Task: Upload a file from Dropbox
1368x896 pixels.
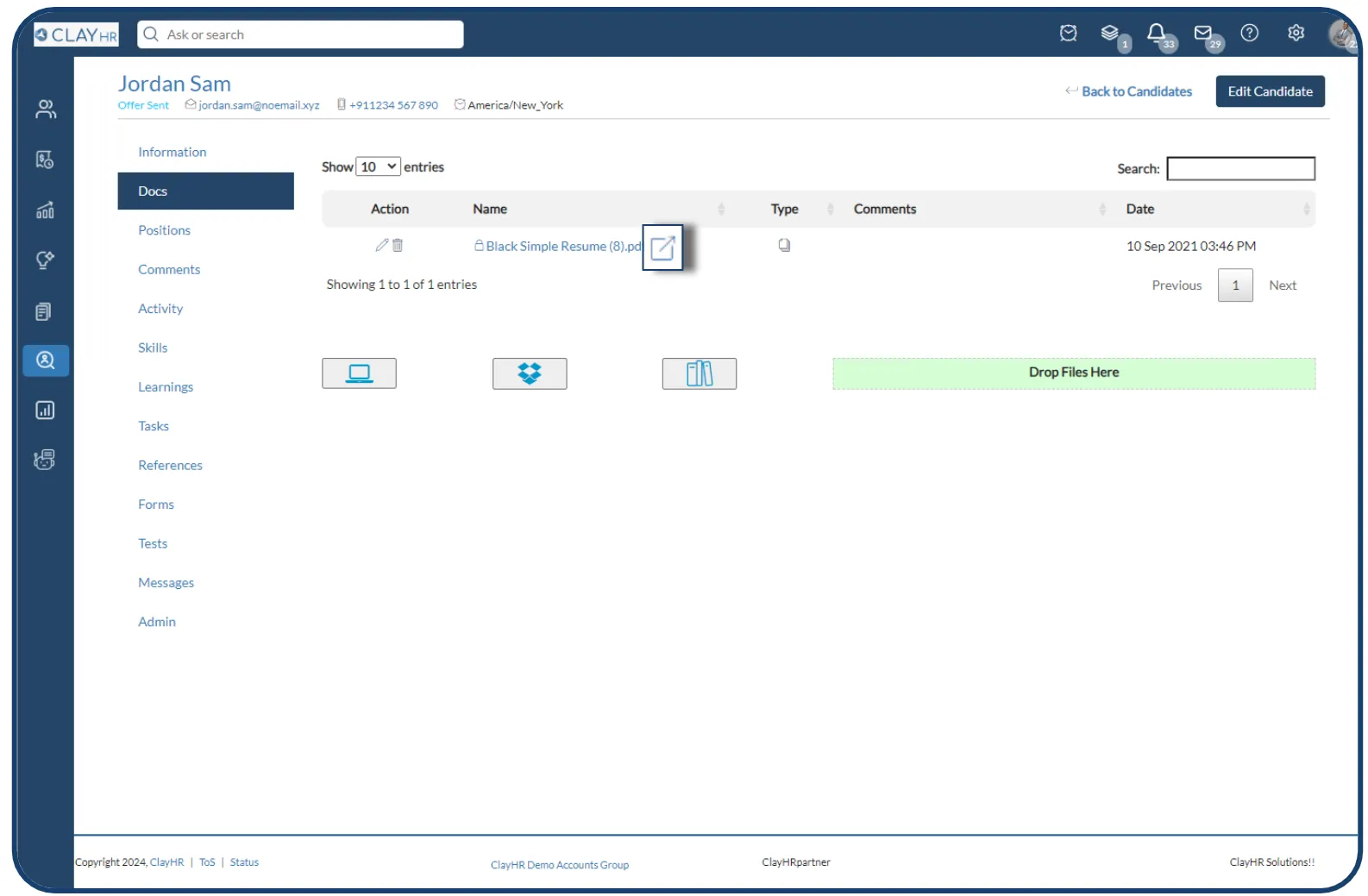Action: pyautogui.click(x=530, y=373)
